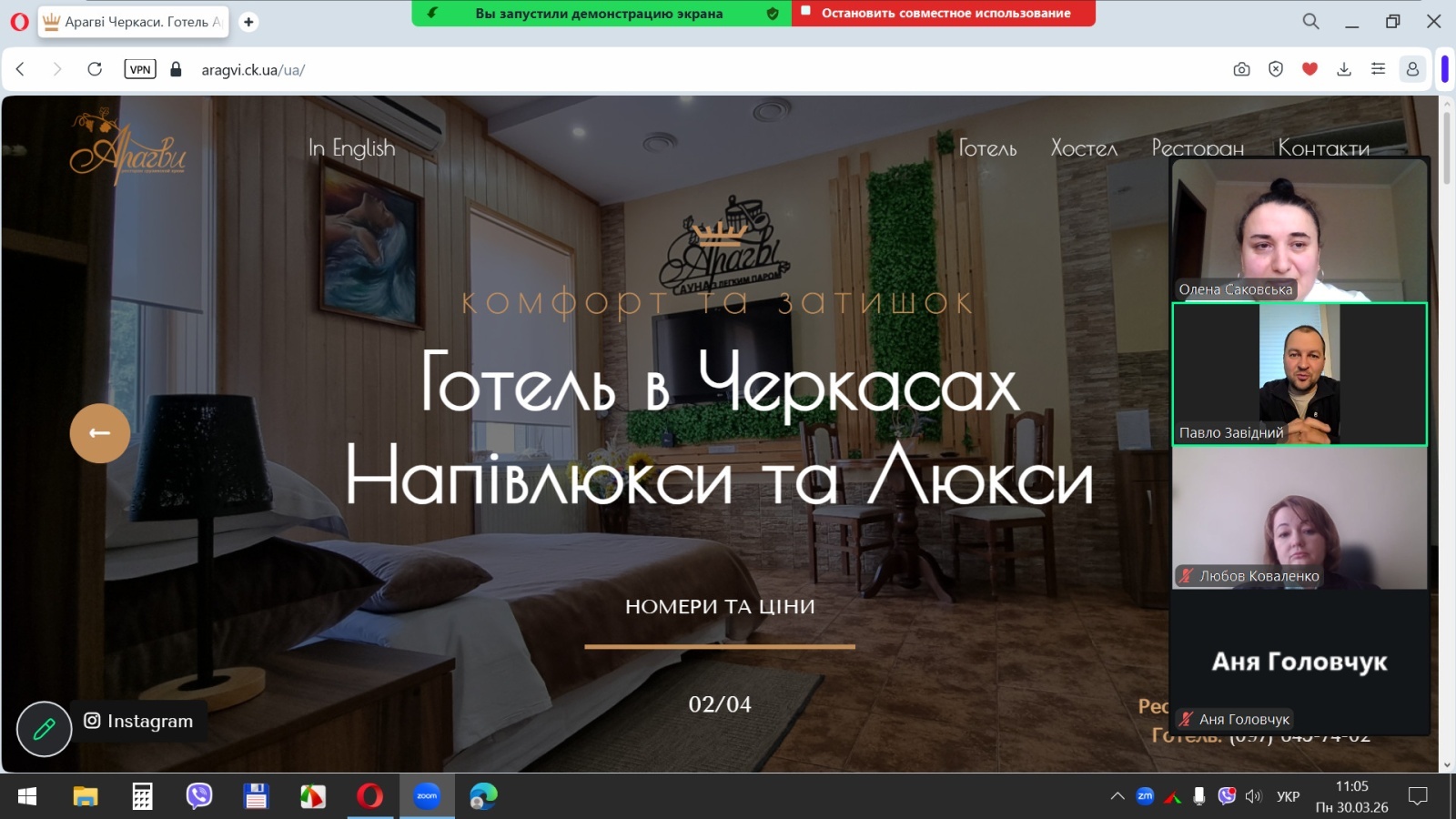Screen dimensions: 1456x819
Task: Click the previous slide arrow button
Action: 100,433
